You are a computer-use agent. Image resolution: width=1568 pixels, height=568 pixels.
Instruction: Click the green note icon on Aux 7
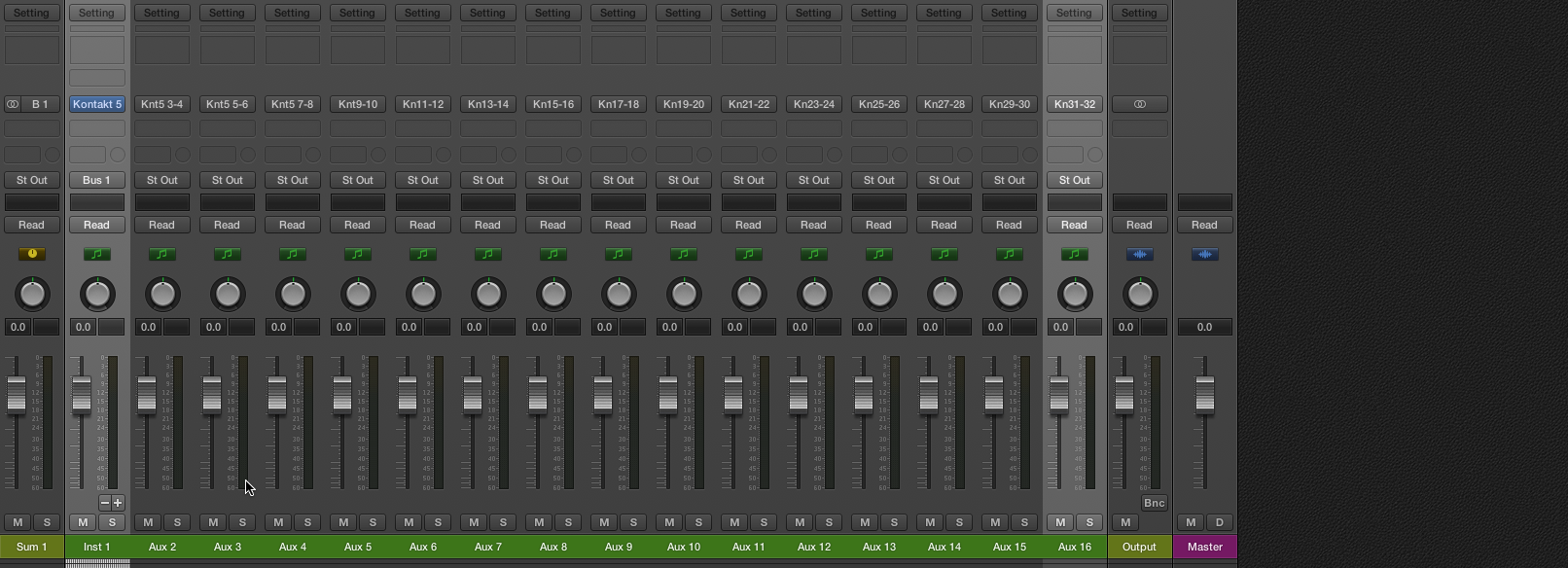click(488, 255)
